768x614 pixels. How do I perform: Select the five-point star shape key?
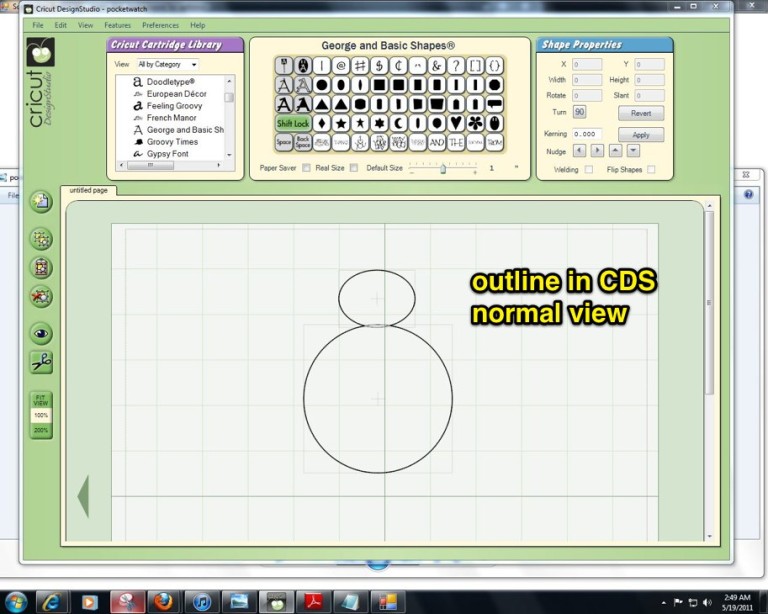pyautogui.click(x=341, y=123)
